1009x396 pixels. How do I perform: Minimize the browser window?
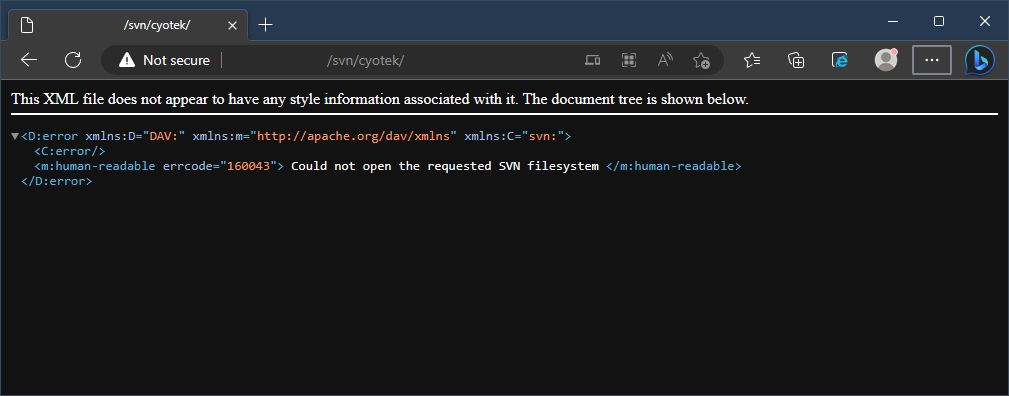click(893, 21)
